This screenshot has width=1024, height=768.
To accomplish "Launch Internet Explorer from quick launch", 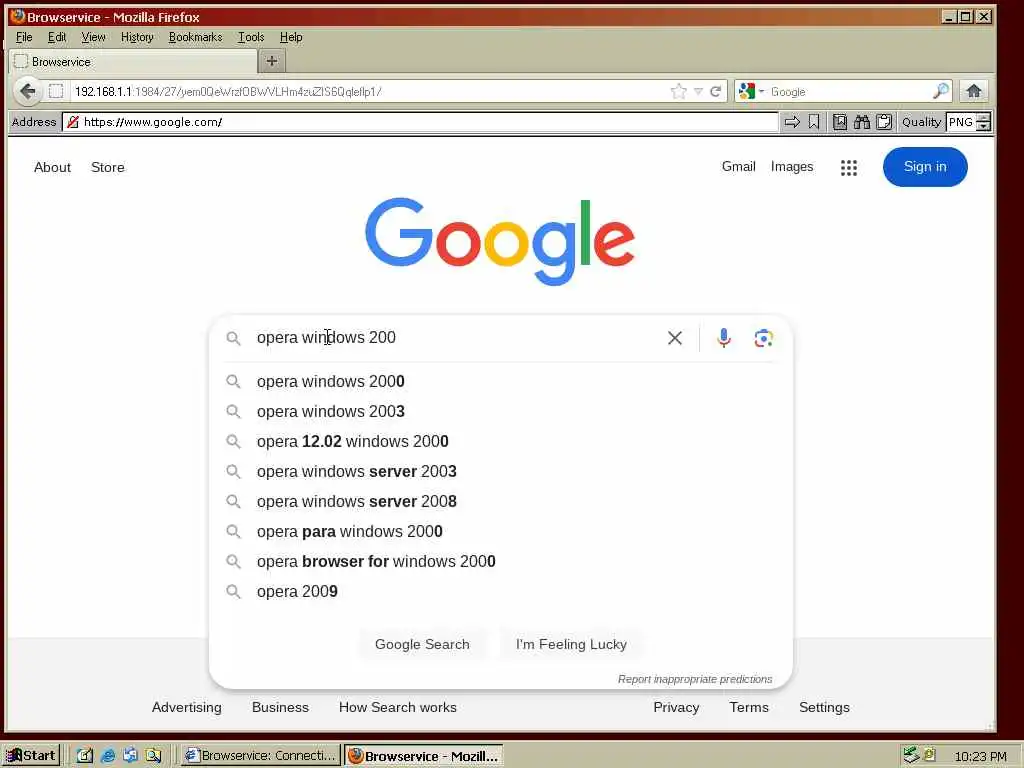I will click(108, 756).
